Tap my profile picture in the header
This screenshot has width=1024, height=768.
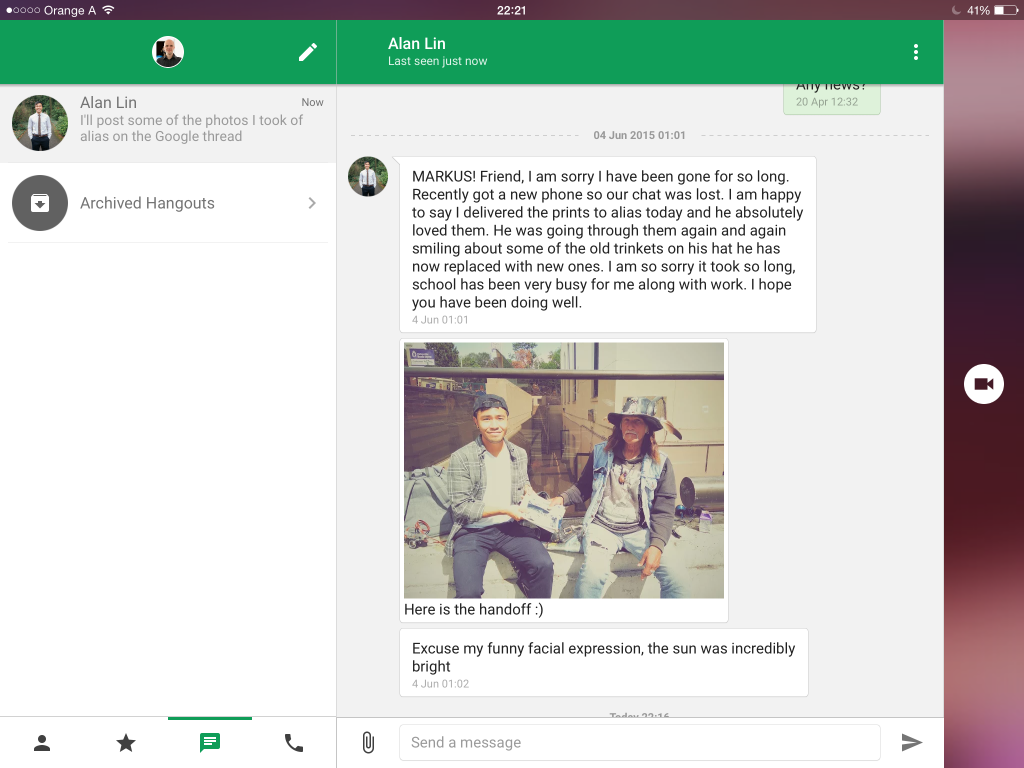(x=168, y=52)
